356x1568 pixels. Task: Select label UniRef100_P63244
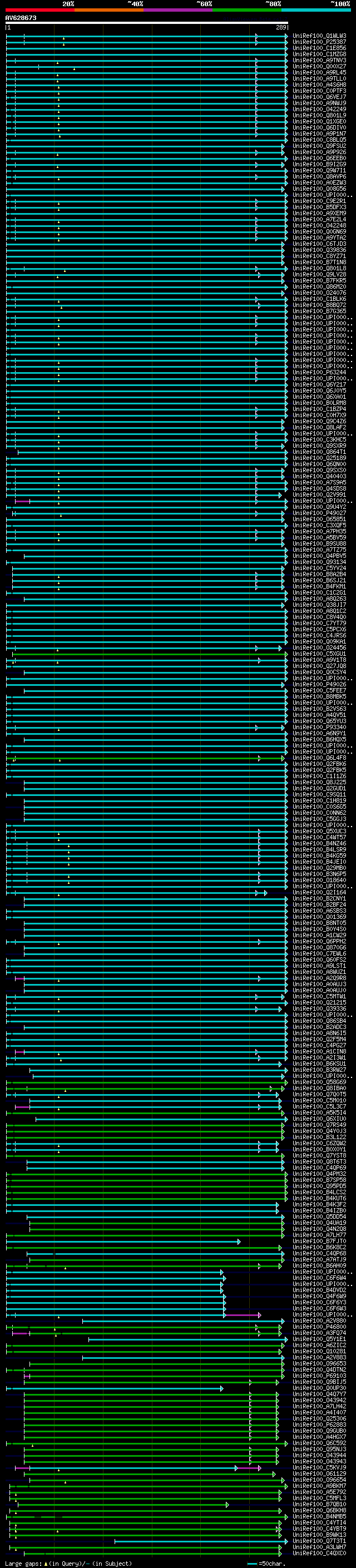[x=319, y=373]
